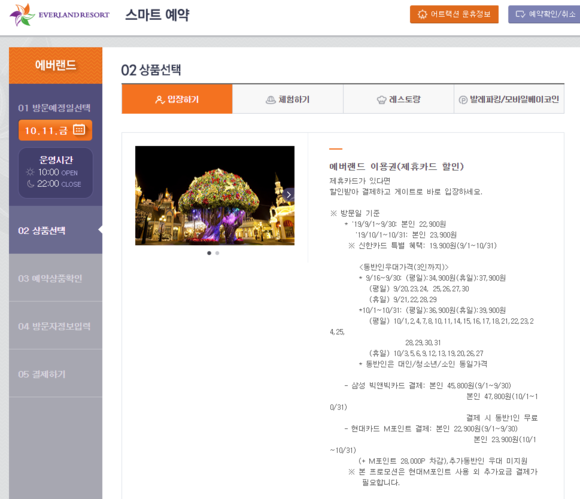Click the ride icon in 체험하기 tab
This screenshot has width=580, height=499.
(x=270, y=100)
